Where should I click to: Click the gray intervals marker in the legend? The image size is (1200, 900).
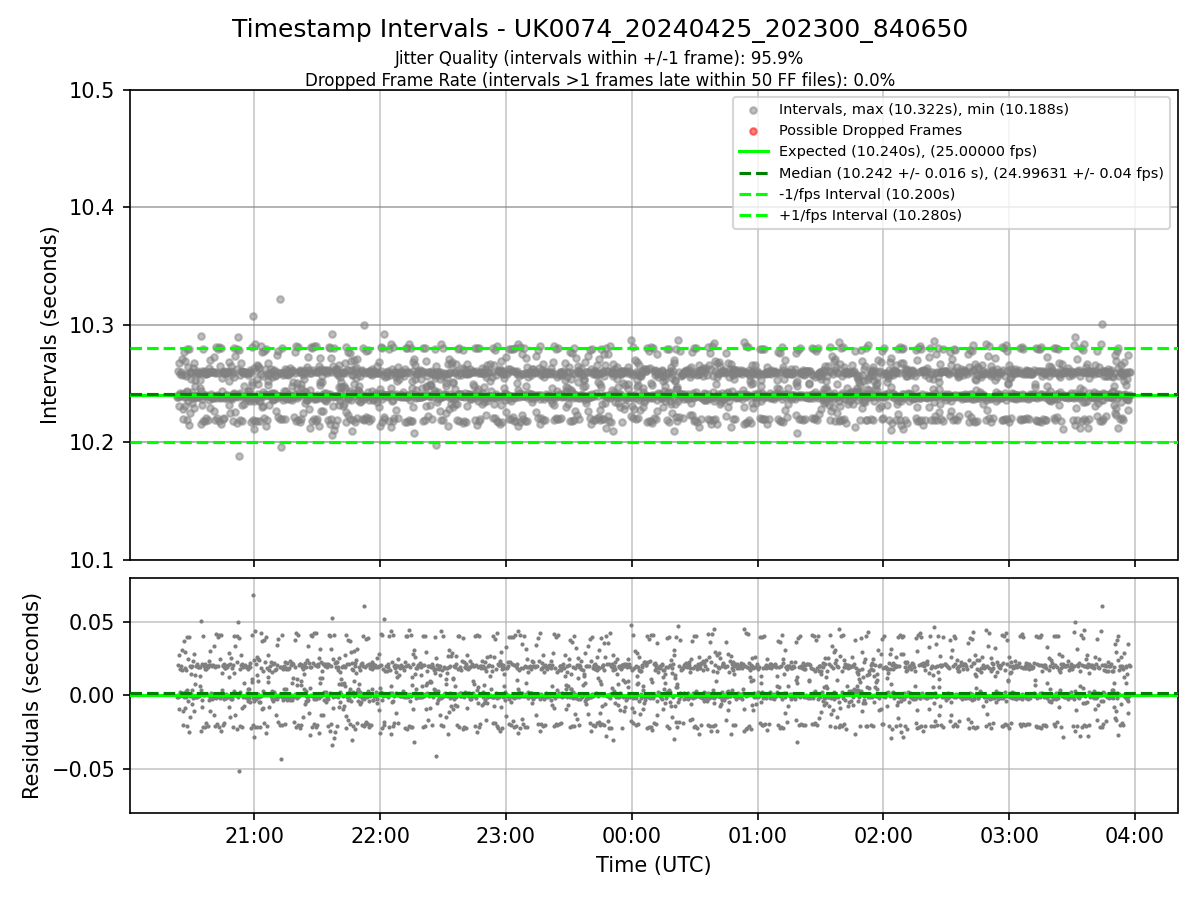[754, 109]
